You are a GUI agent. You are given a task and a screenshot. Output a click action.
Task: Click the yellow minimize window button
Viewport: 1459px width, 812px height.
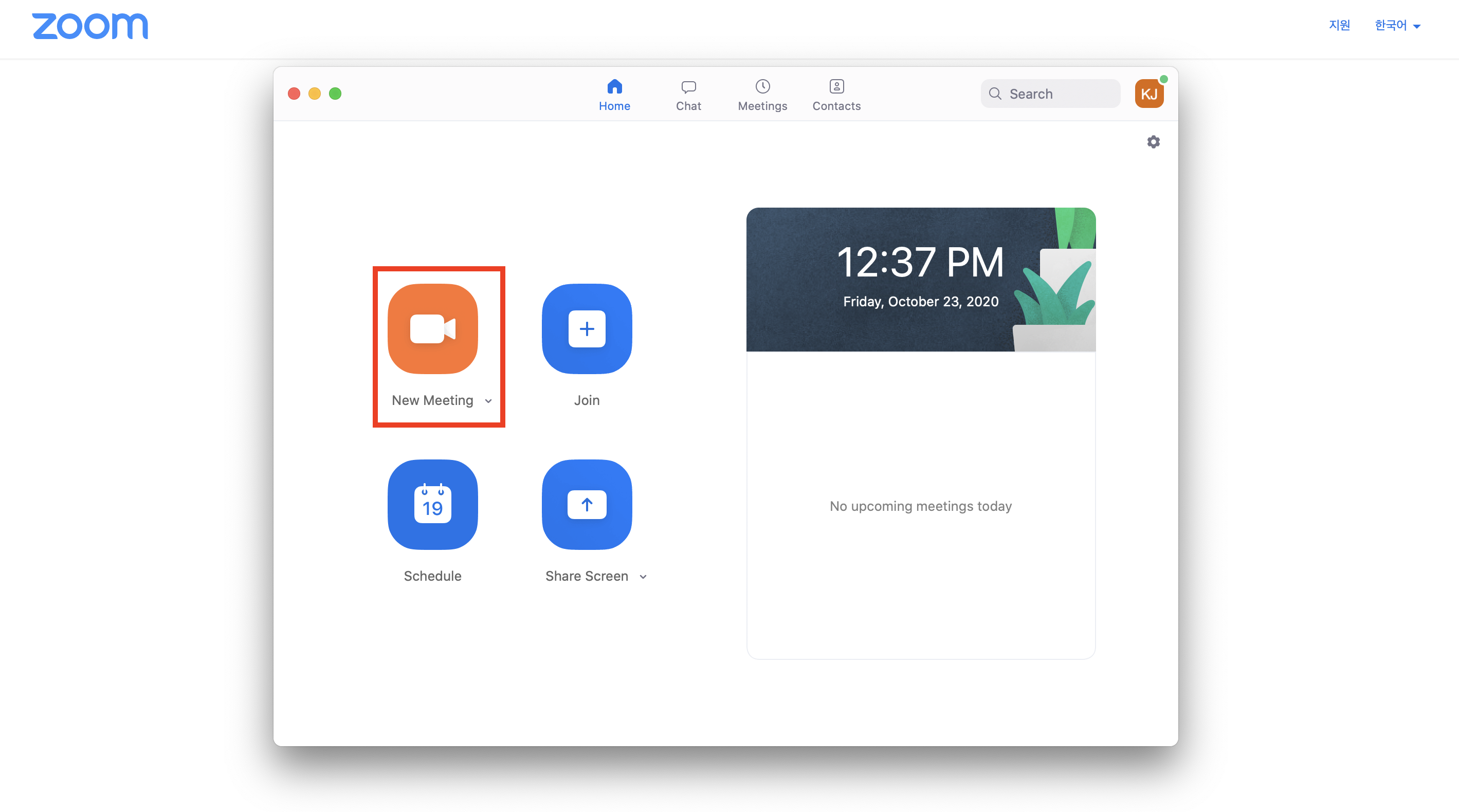point(314,94)
